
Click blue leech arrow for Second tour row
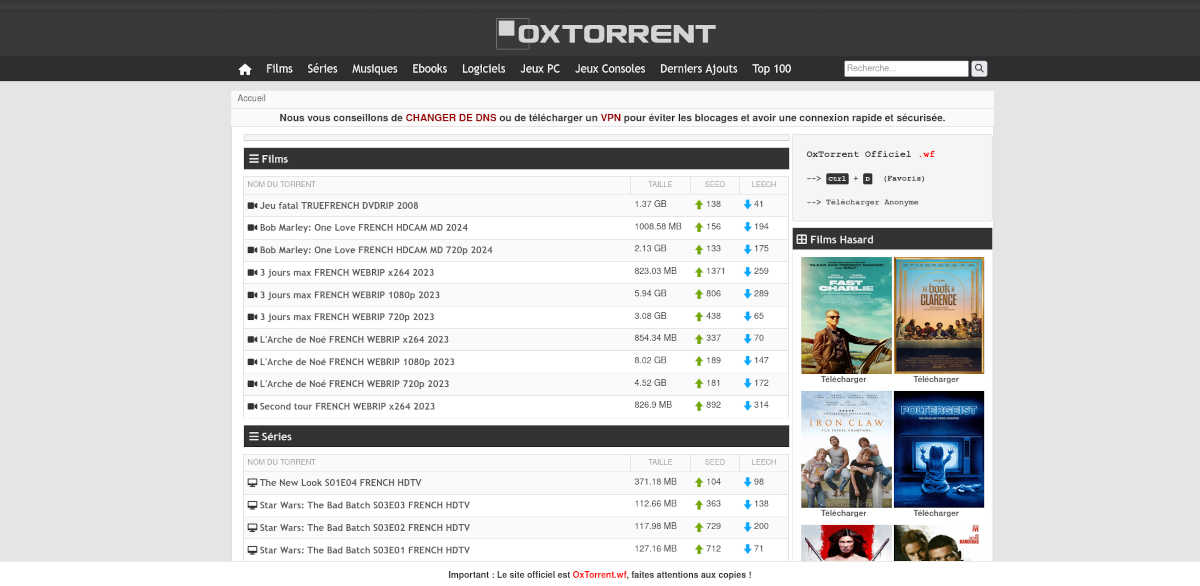tap(747, 406)
